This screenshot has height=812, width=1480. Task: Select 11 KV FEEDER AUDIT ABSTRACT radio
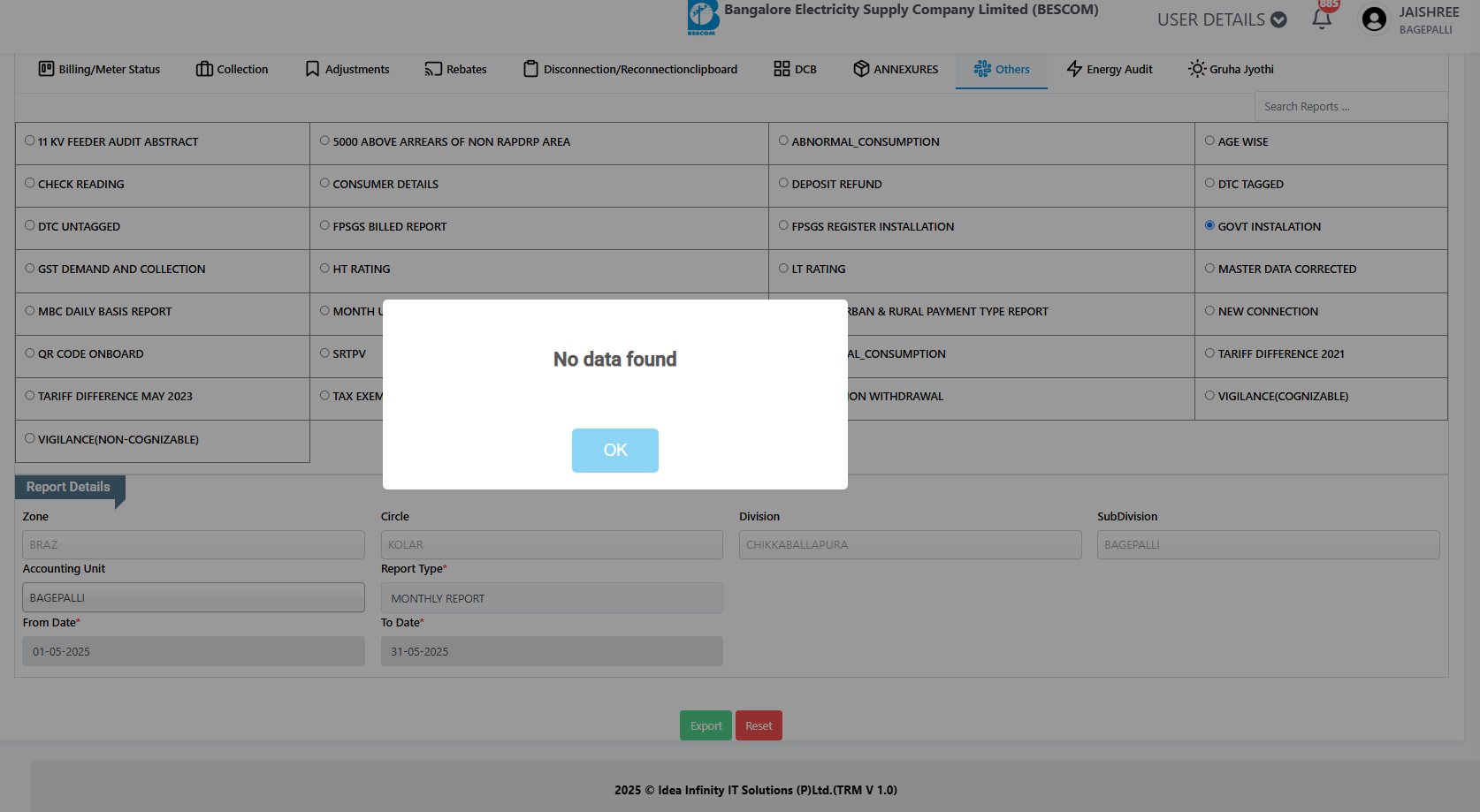(30, 140)
